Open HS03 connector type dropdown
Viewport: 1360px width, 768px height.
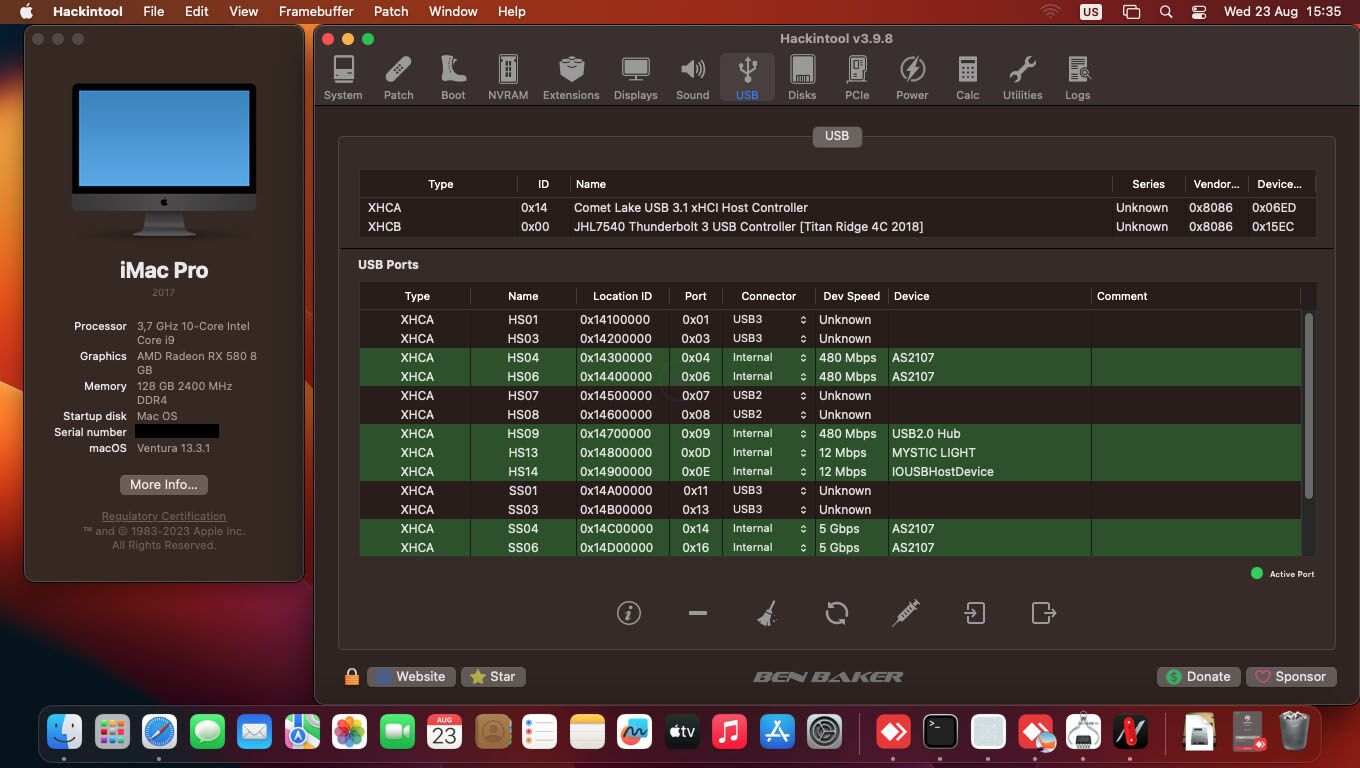769,339
